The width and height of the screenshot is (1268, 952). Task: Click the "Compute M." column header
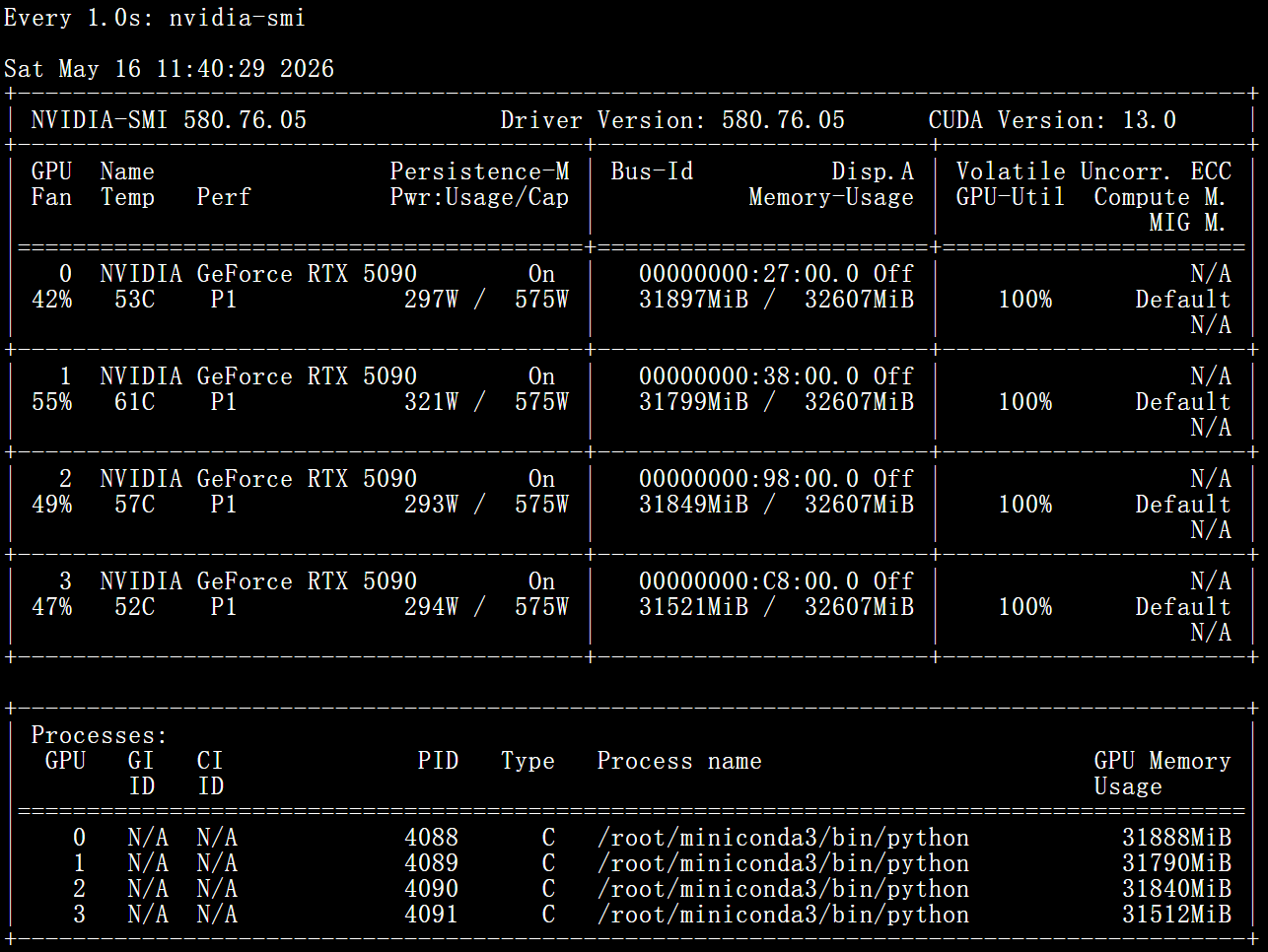[1160, 197]
